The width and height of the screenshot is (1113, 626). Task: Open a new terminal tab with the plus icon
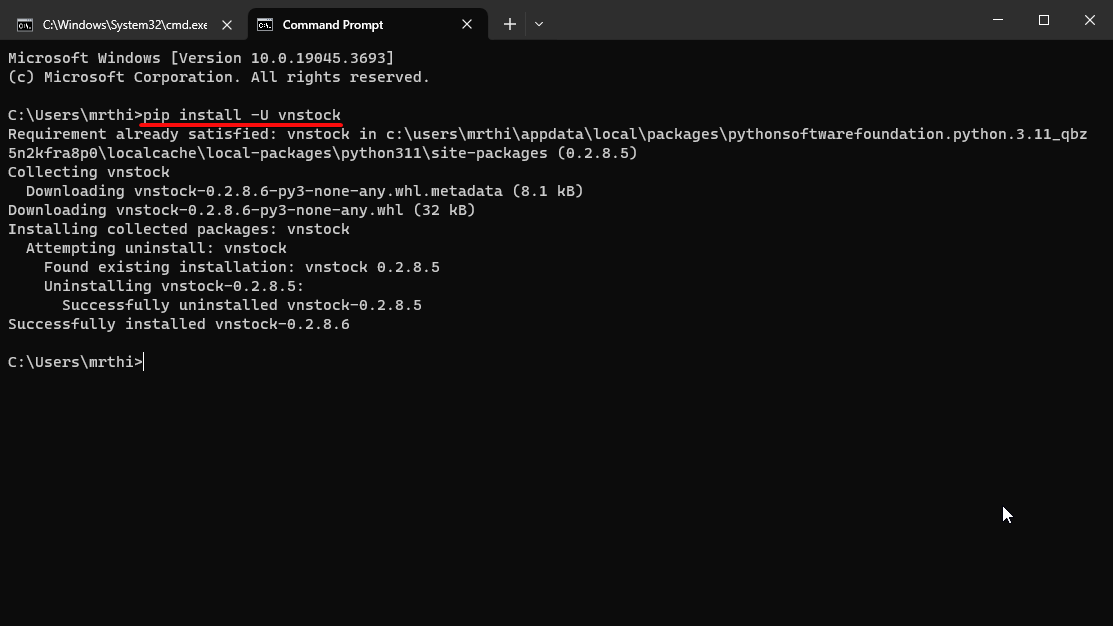pyautogui.click(x=510, y=23)
